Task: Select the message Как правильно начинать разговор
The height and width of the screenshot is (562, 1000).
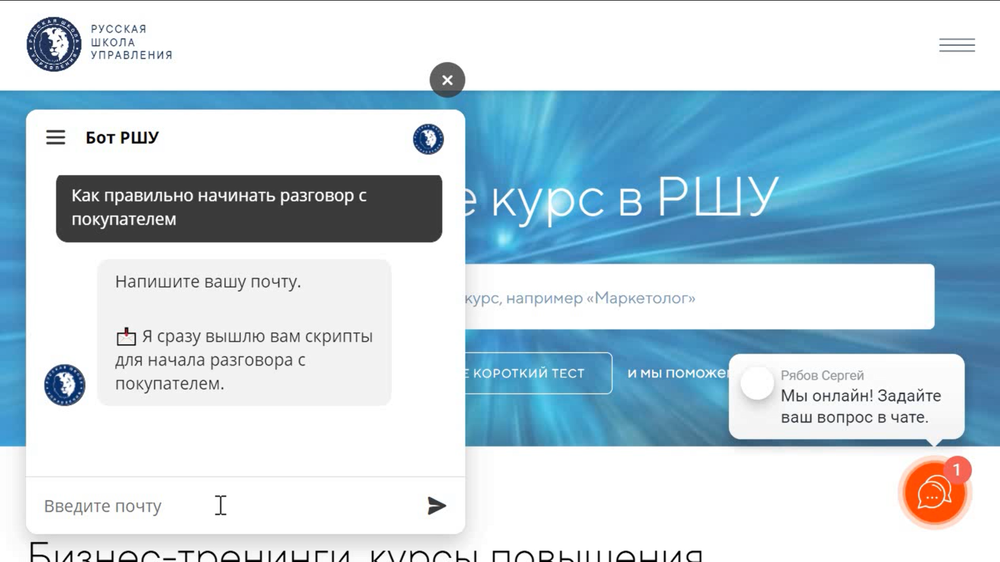Action: (249, 208)
